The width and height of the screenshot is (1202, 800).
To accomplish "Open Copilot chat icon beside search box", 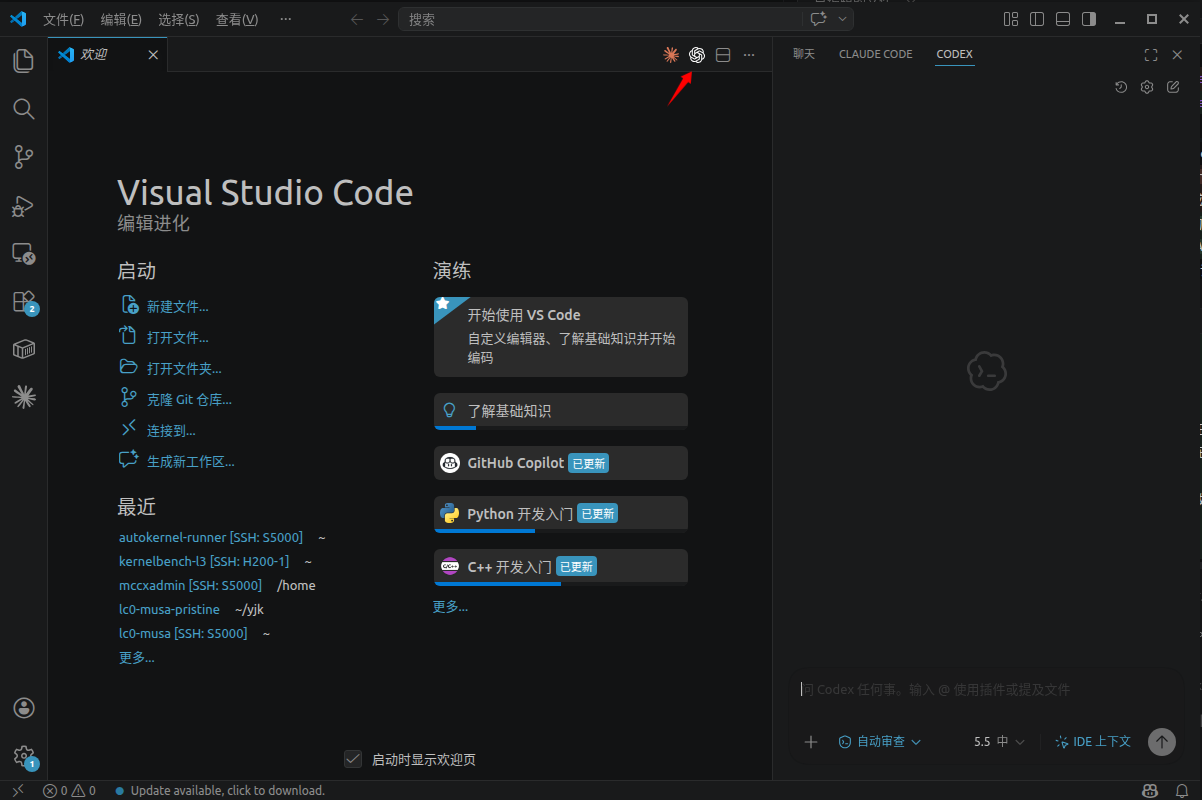I will tap(819, 19).
